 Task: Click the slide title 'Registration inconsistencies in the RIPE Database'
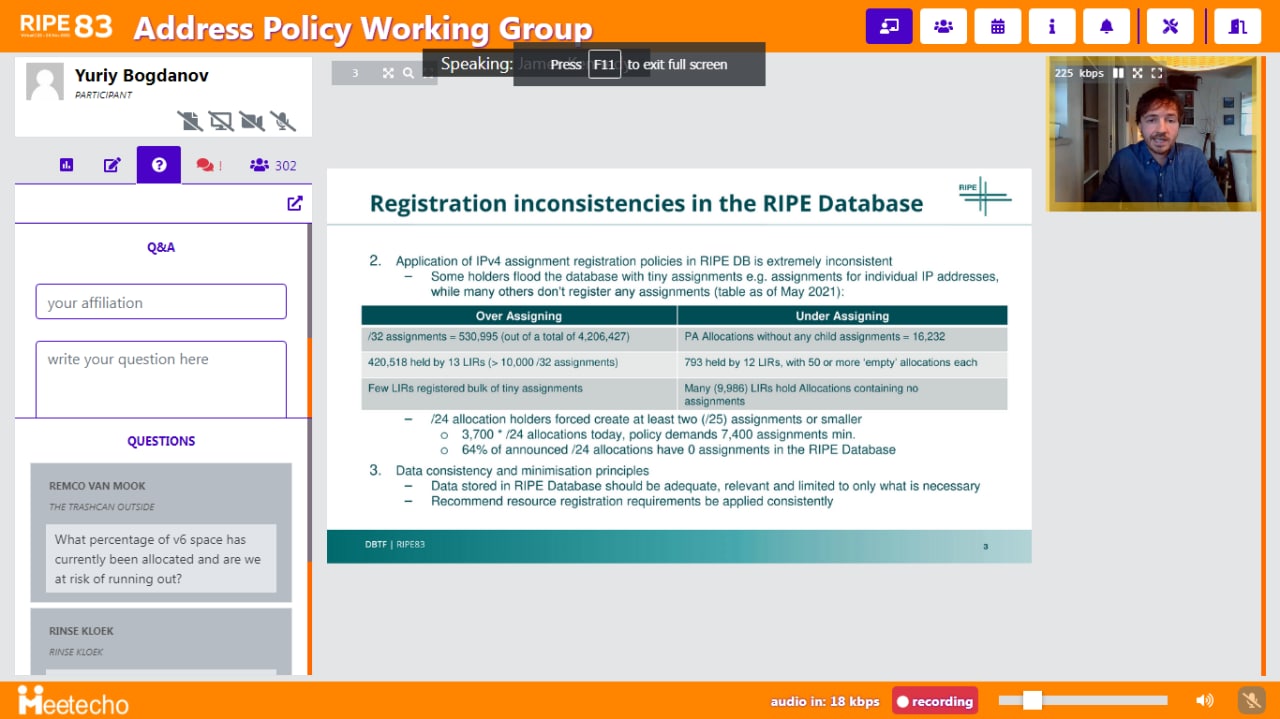point(646,203)
